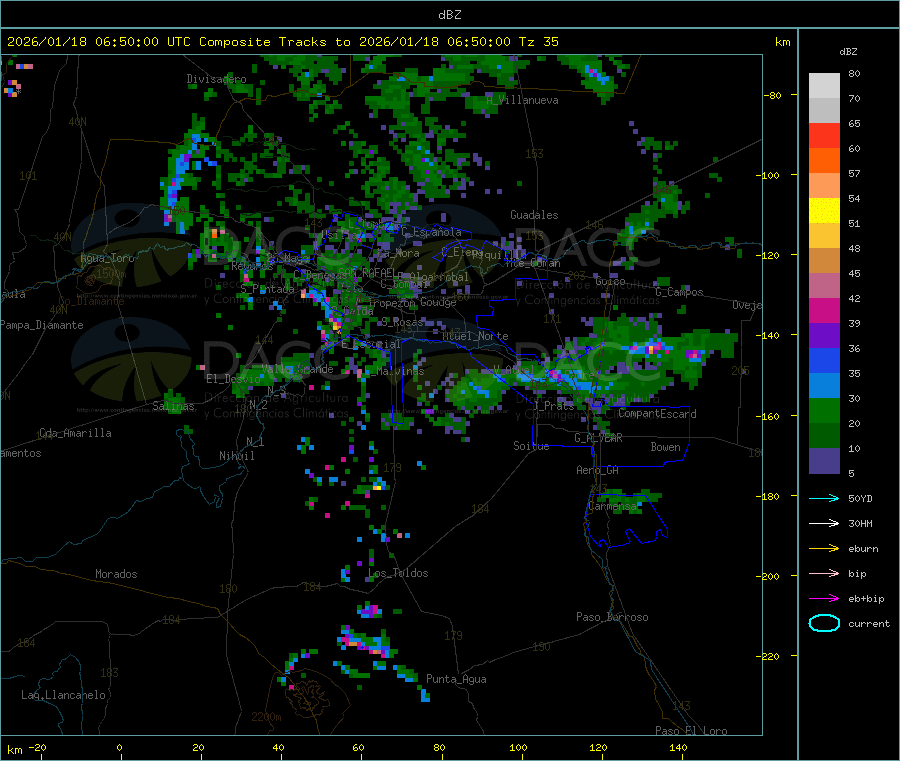Click the pink bip arrow in legend

pyautogui.click(x=824, y=573)
